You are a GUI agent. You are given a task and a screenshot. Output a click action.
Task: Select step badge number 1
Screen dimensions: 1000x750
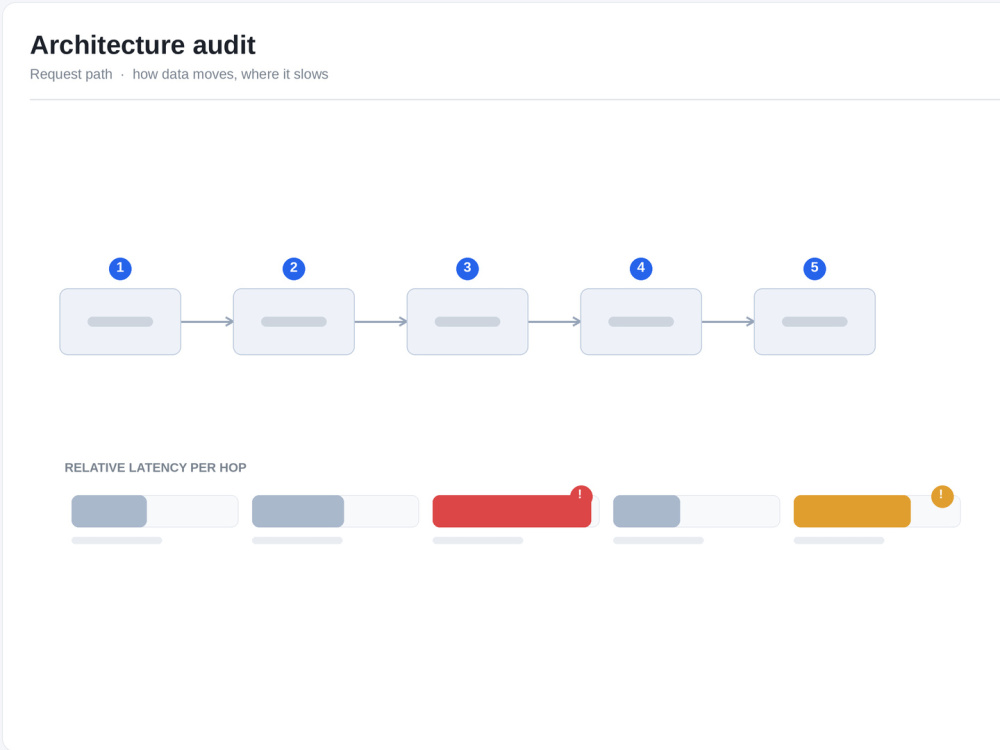(120, 268)
